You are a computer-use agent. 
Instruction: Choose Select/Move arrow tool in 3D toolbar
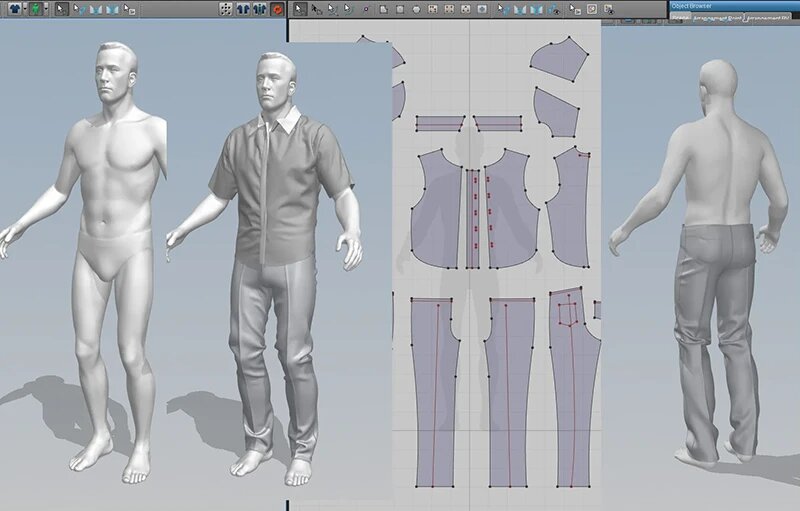[61, 9]
